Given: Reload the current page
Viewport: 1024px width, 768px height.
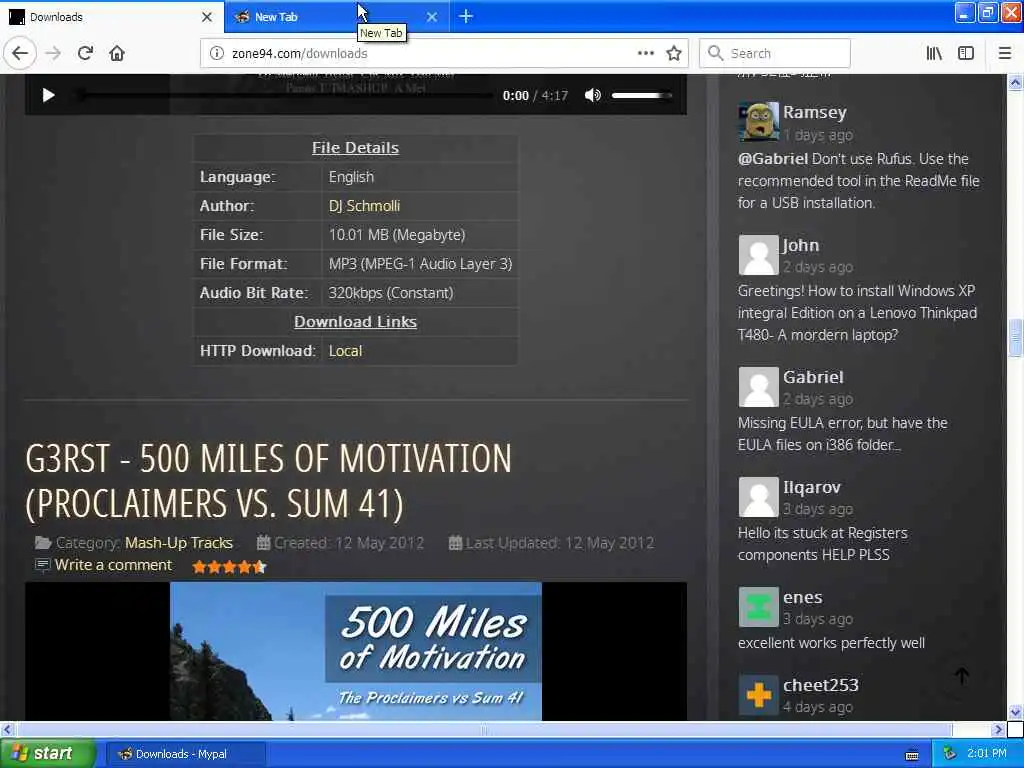Looking at the screenshot, I should [85, 53].
